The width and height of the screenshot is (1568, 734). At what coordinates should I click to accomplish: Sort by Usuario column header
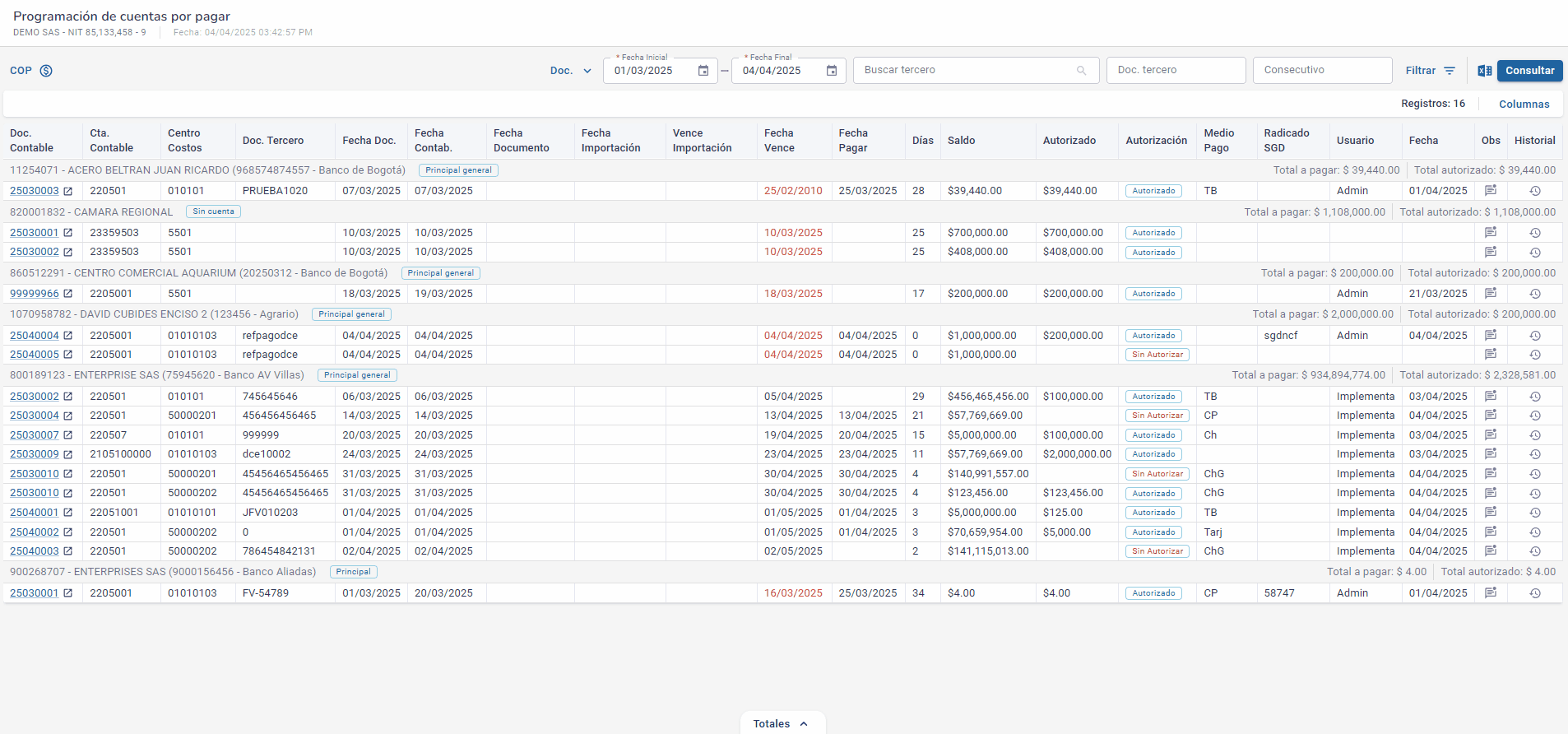coord(1355,141)
